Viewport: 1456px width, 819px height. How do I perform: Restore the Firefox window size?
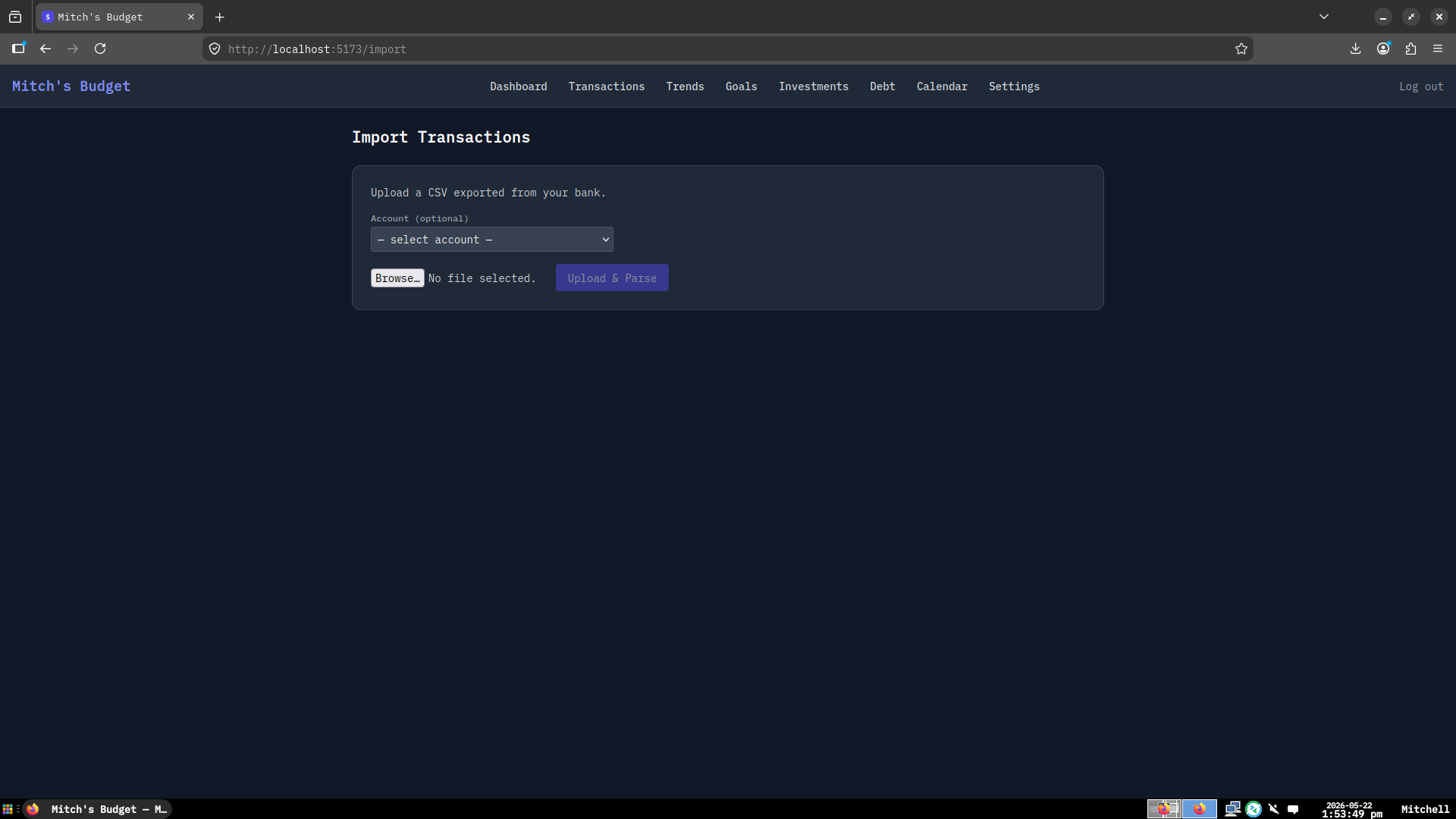(x=1411, y=17)
